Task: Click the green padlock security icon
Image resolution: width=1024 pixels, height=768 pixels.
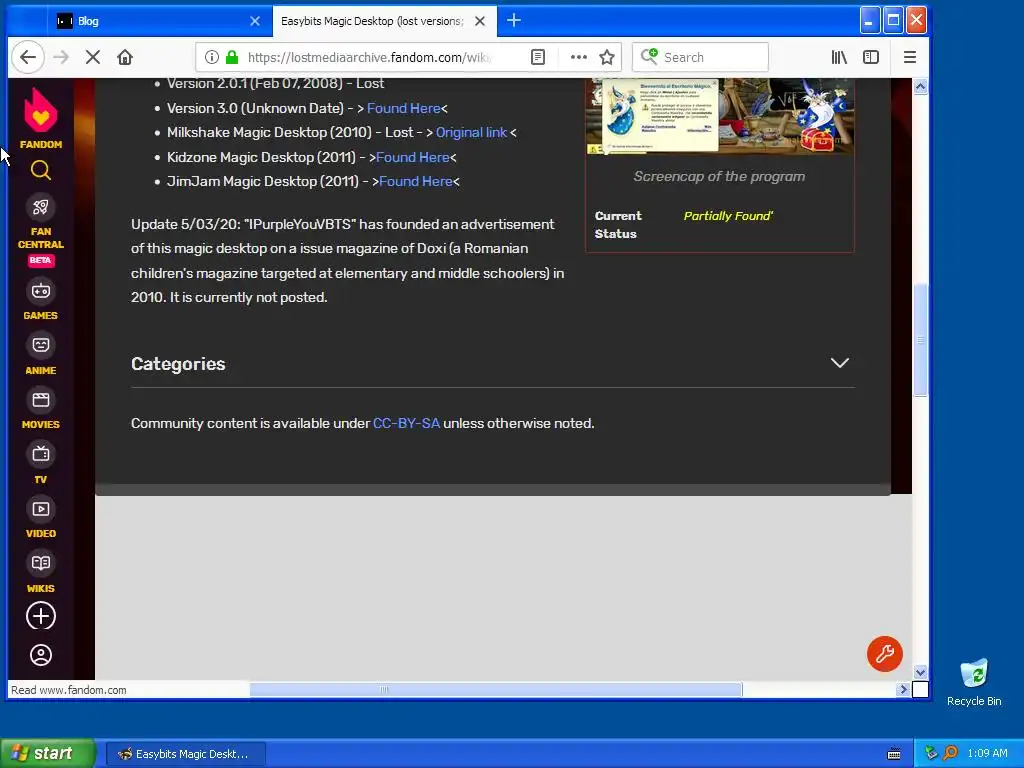Action: point(232,57)
